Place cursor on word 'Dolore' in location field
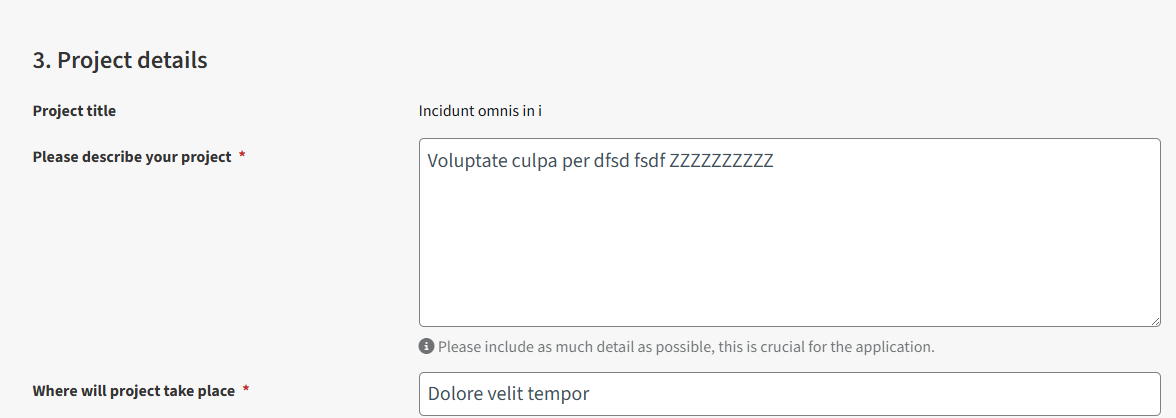Viewport: 1176px width, 418px height. pyautogui.click(x=453, y=394)
